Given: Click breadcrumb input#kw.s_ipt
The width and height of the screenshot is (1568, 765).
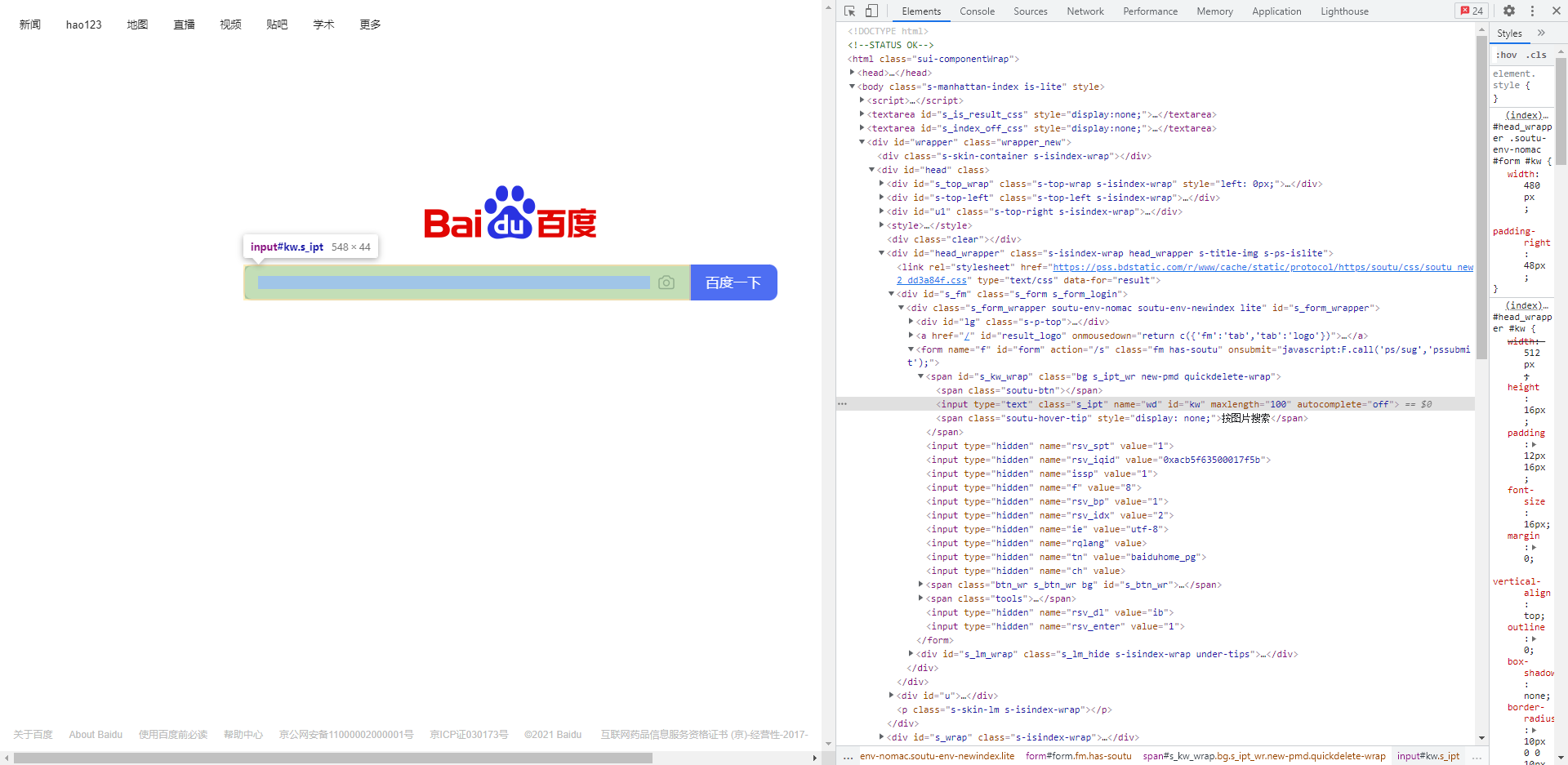Looking at the screenshot, I should click(x=1428, y=756).
